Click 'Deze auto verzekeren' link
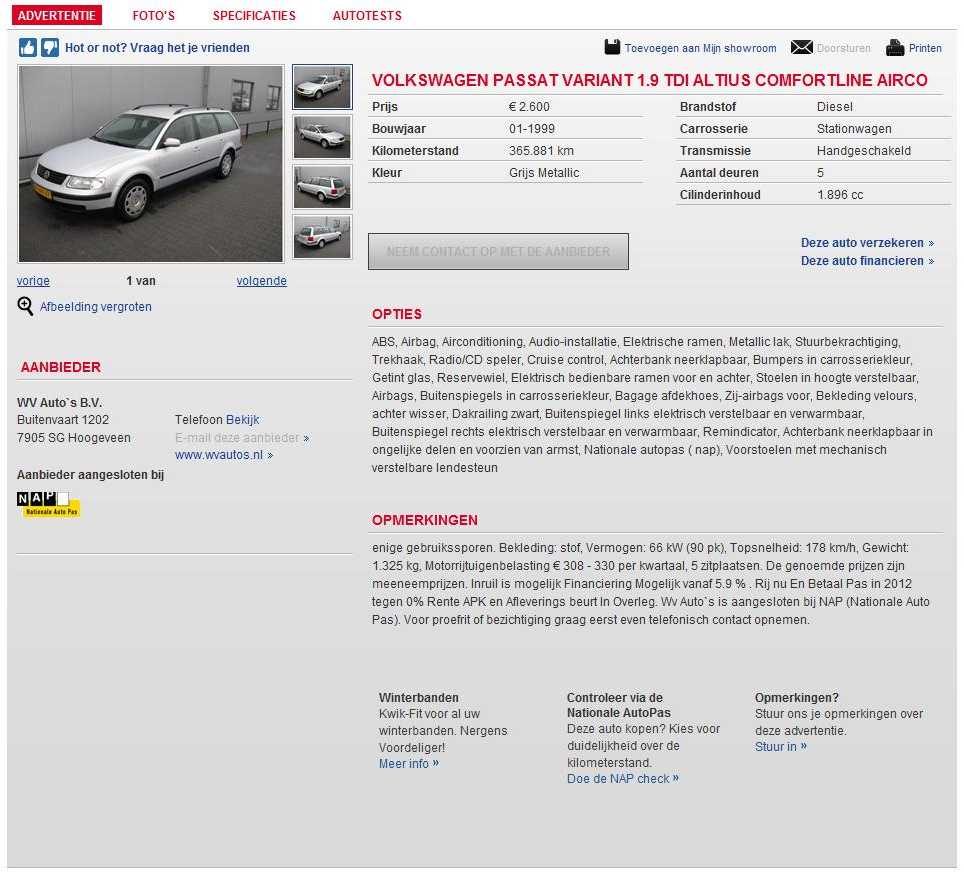964x876 pixels. coord(867,243)
